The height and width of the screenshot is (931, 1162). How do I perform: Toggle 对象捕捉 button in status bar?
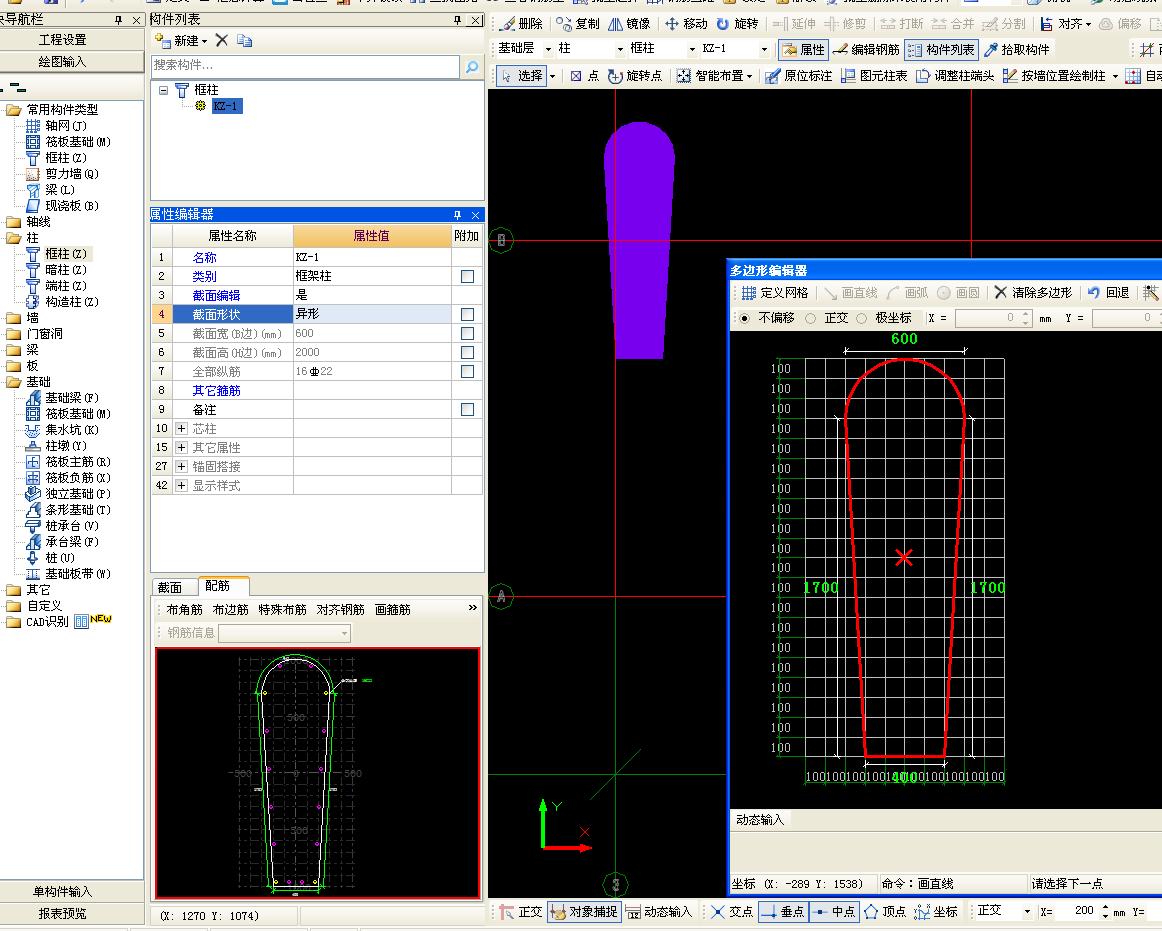click(x=585, y=912)
